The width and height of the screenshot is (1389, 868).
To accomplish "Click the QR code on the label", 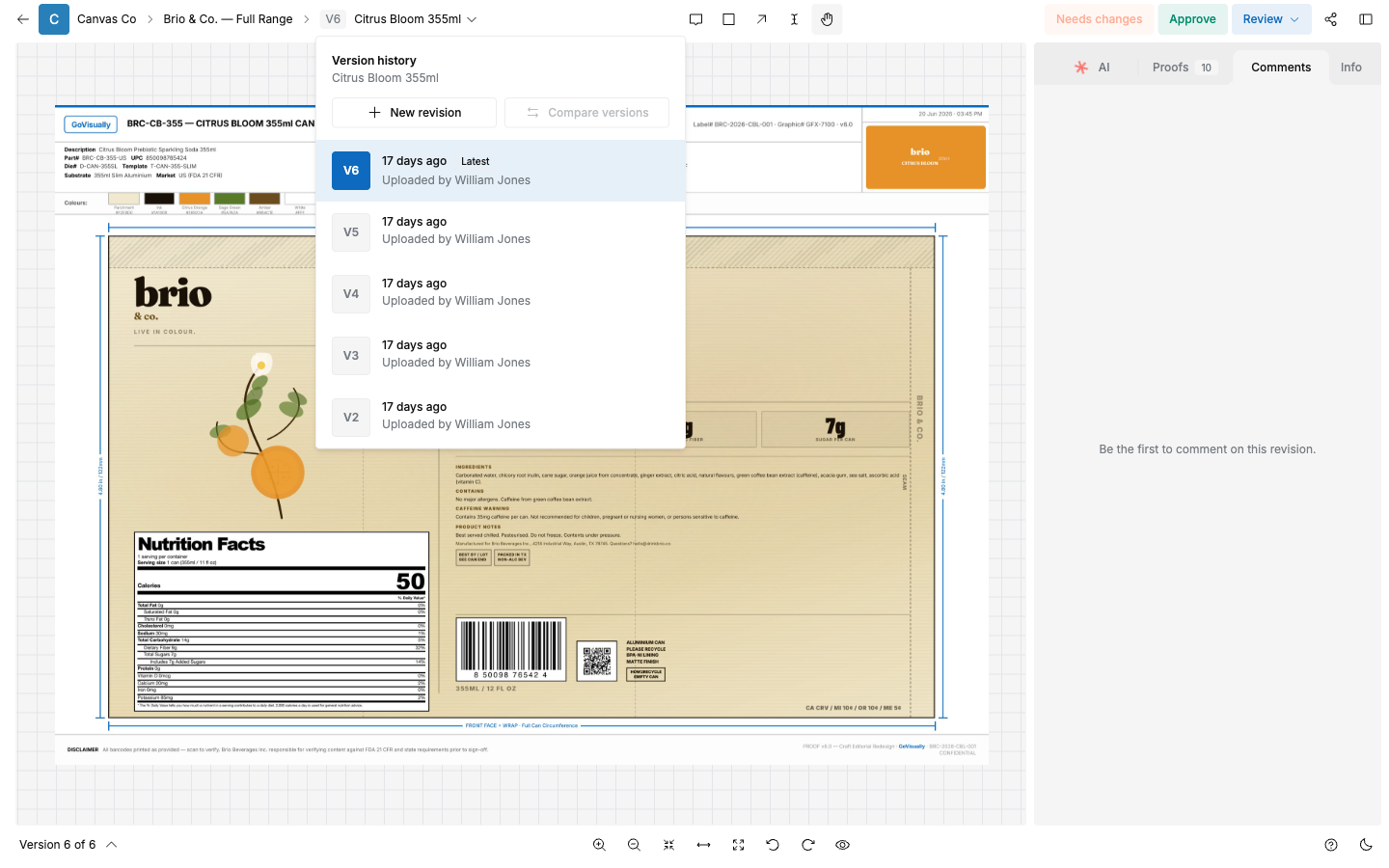I will (x=597, y=662).
